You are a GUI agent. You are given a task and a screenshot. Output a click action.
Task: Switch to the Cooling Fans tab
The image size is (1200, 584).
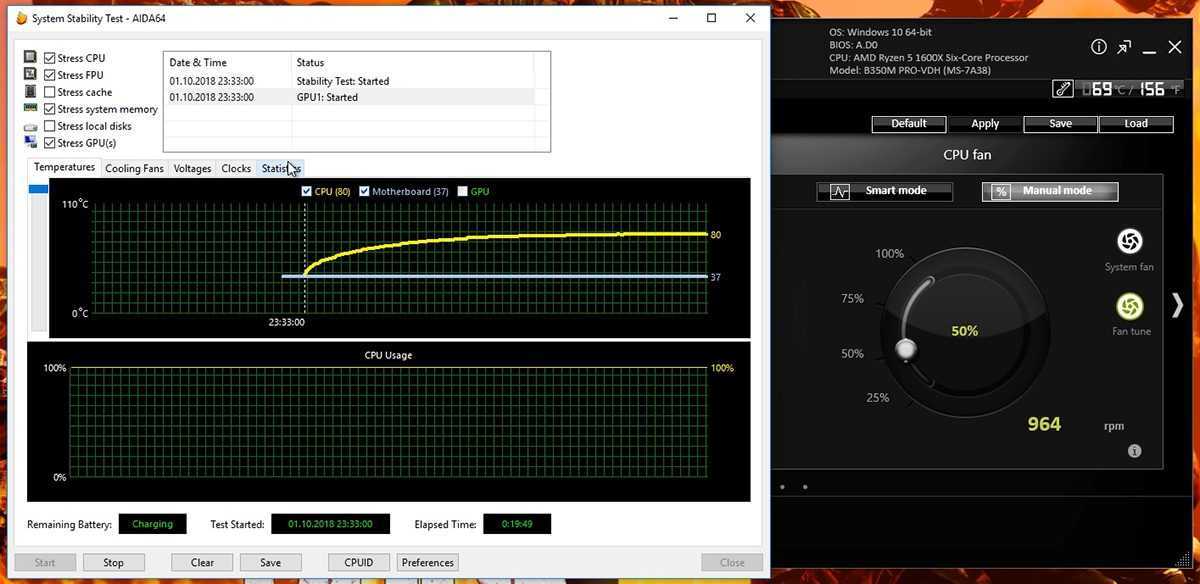coord(134,168)
